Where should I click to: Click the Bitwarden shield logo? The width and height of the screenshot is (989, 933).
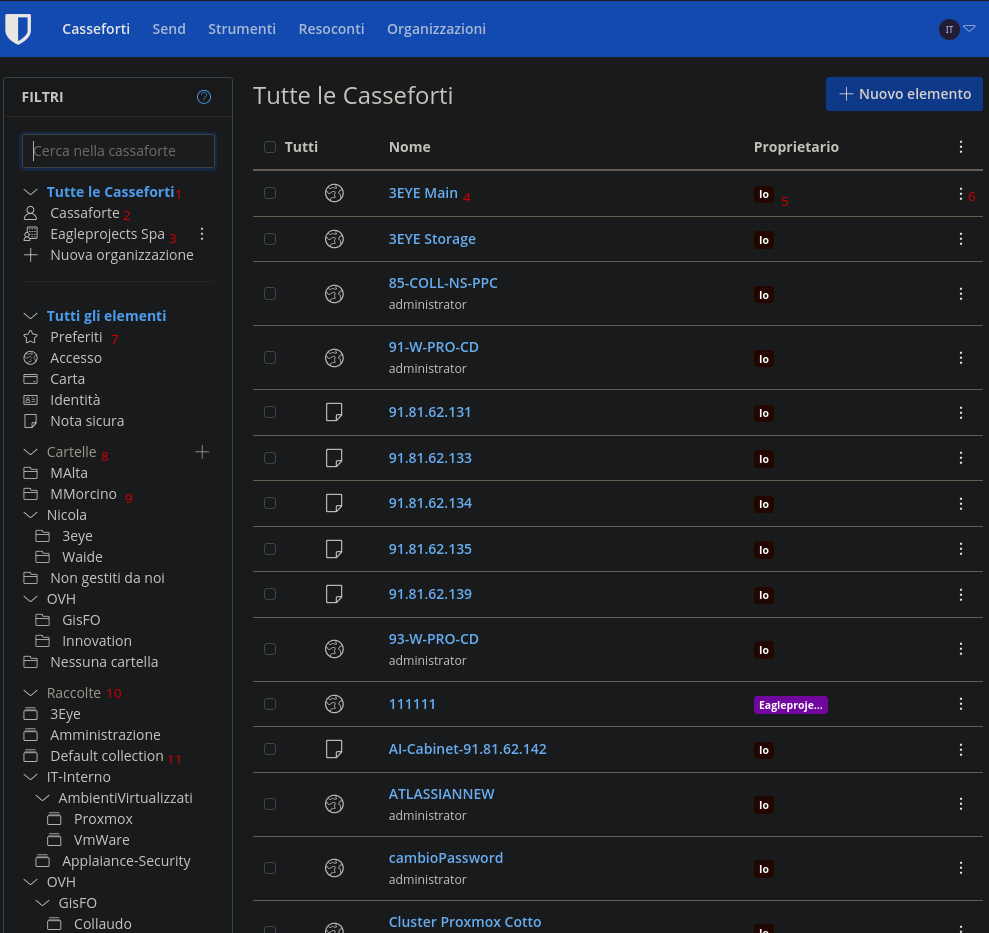pyautogui.click(x=18, y=29)
